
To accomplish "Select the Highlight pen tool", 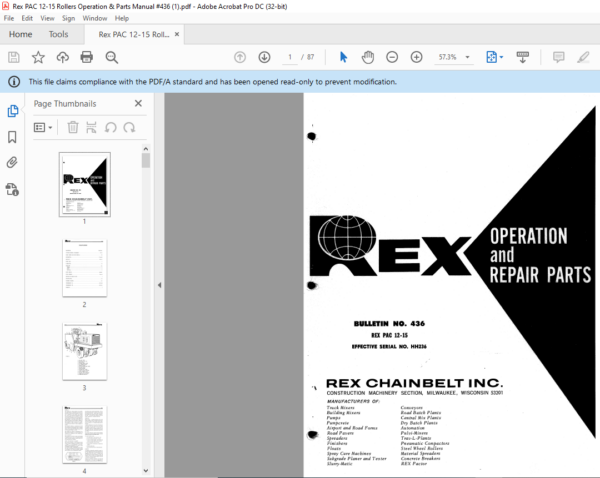I will click(x=583, y=57).
